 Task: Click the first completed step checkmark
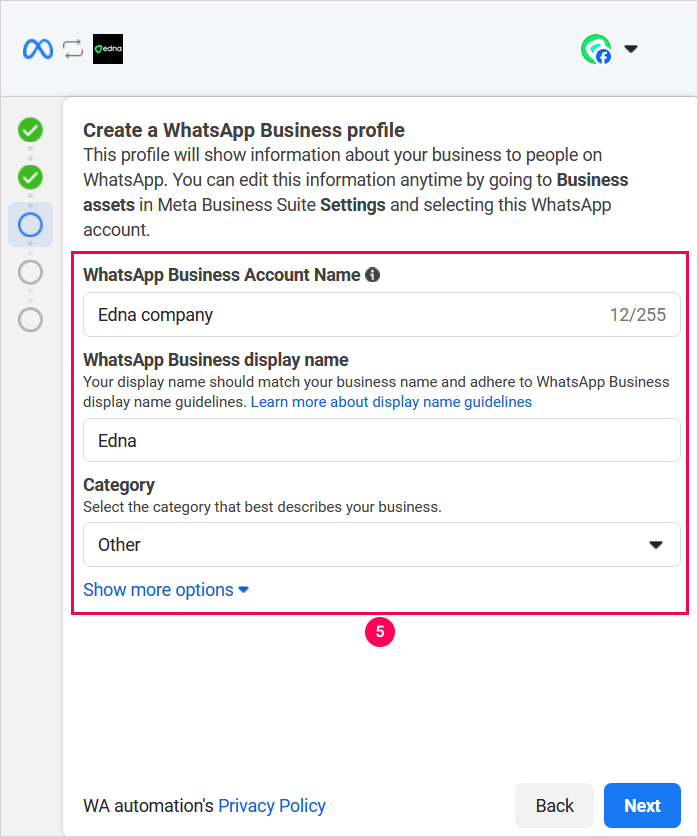click(x=31, y=130)
